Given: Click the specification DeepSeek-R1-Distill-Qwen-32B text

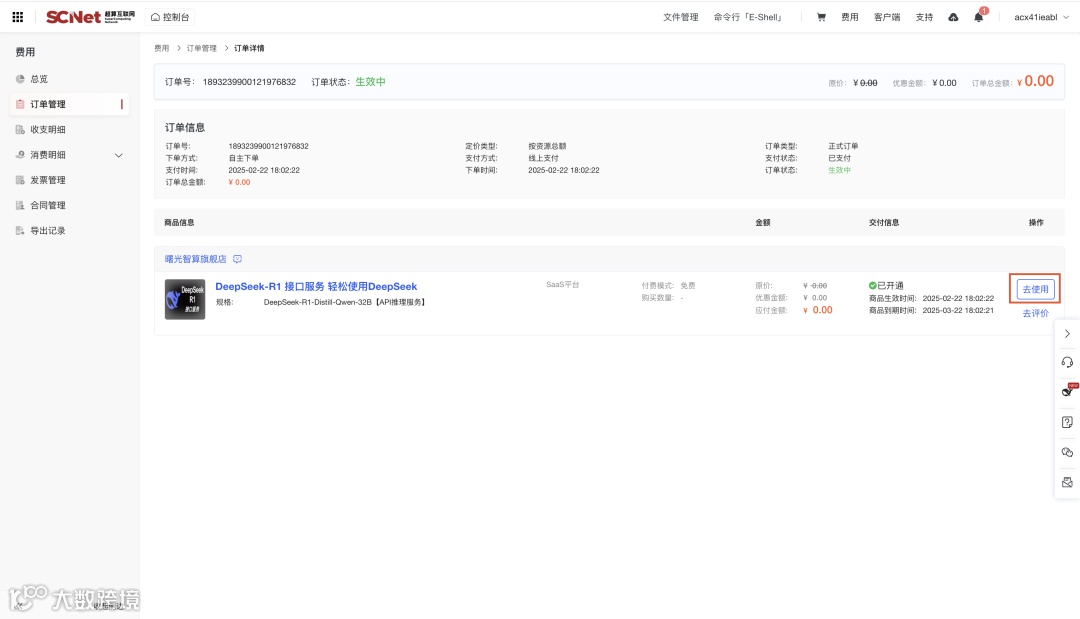Looking at the screenshot, I should pyautogui.click(x=344, y=302).
